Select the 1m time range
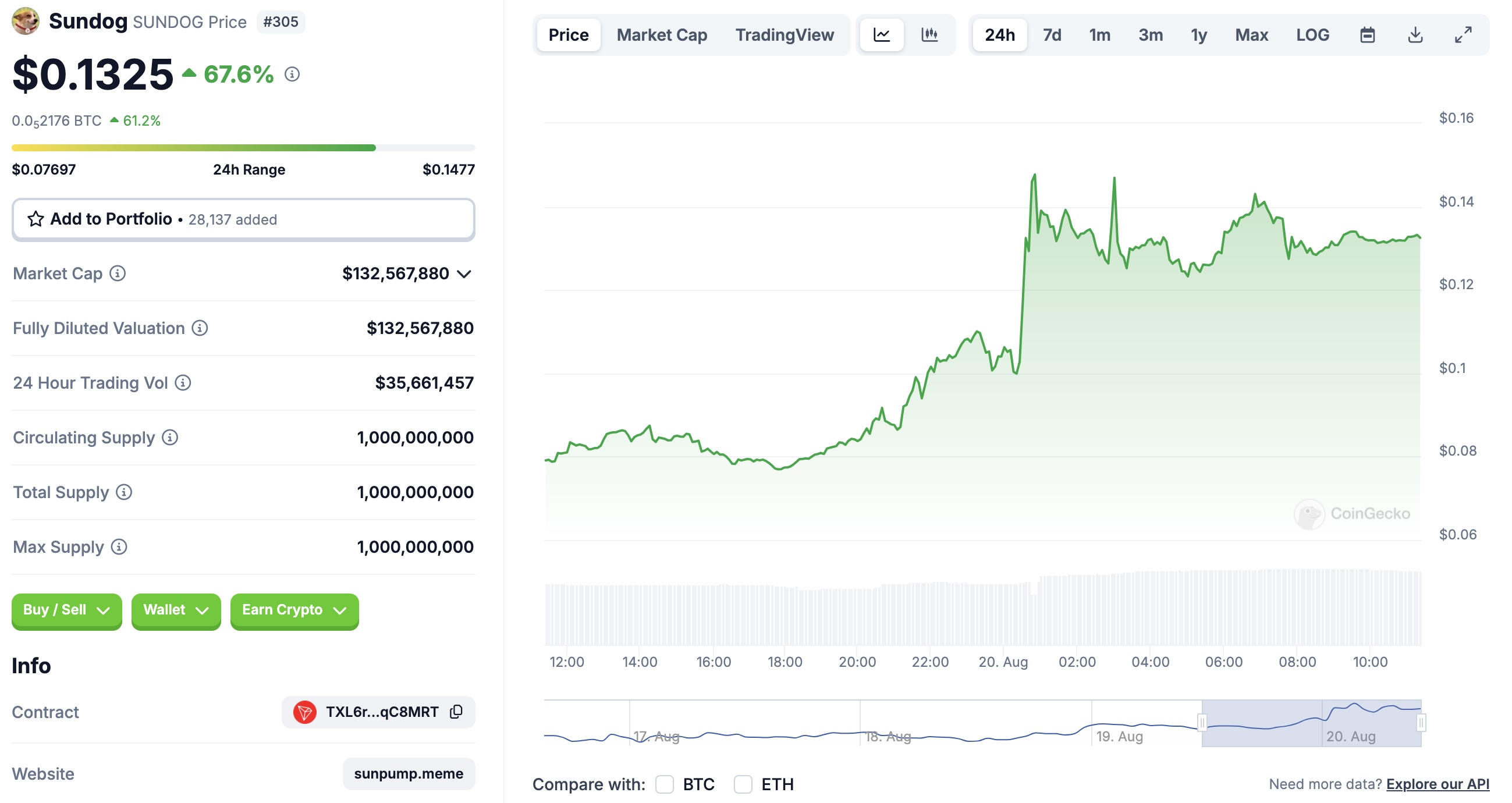This screenshot has width=1512, height=803. click(x=1099, y=35)
